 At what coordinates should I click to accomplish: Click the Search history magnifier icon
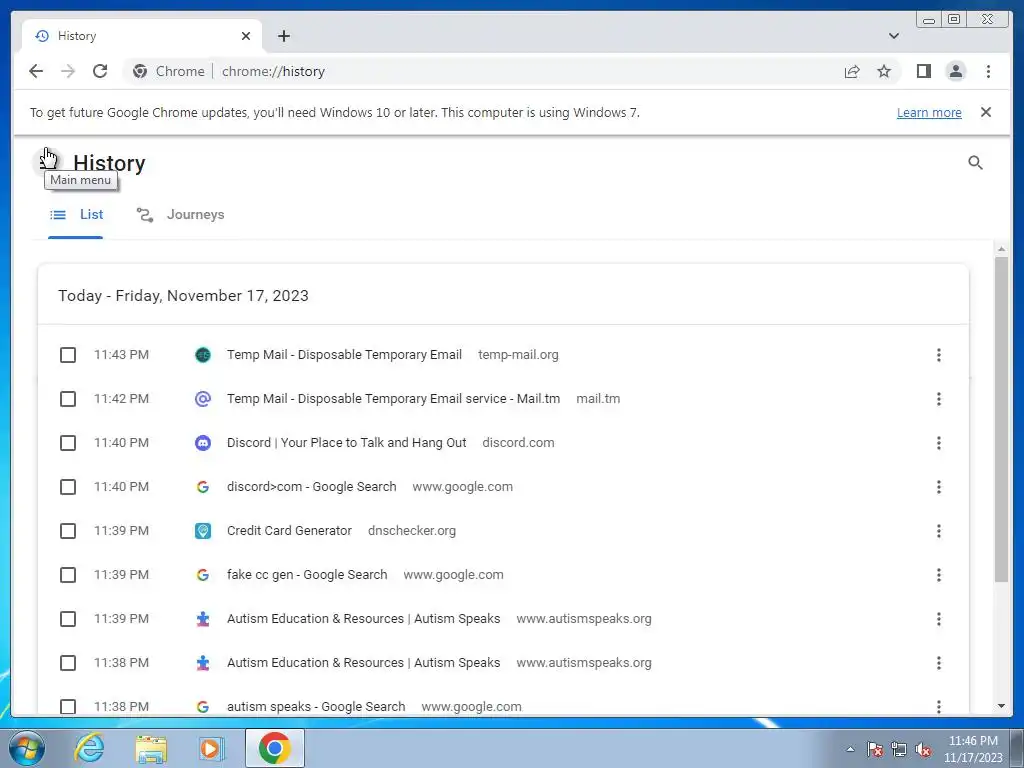pyautogui.click(x=975, y=163)
